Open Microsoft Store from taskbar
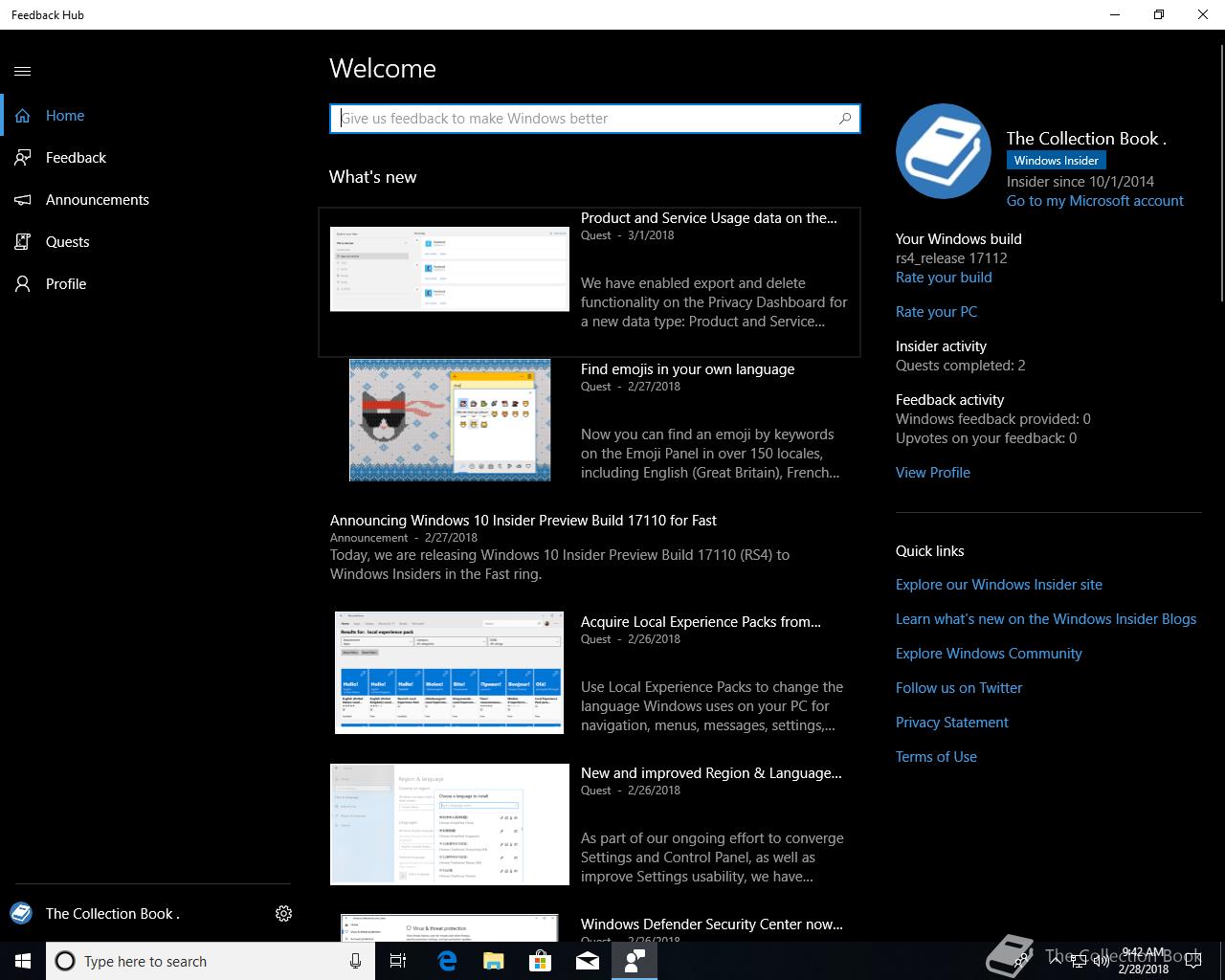The image size is (1225, 980). pyautogui.click(x=540, y=961)
